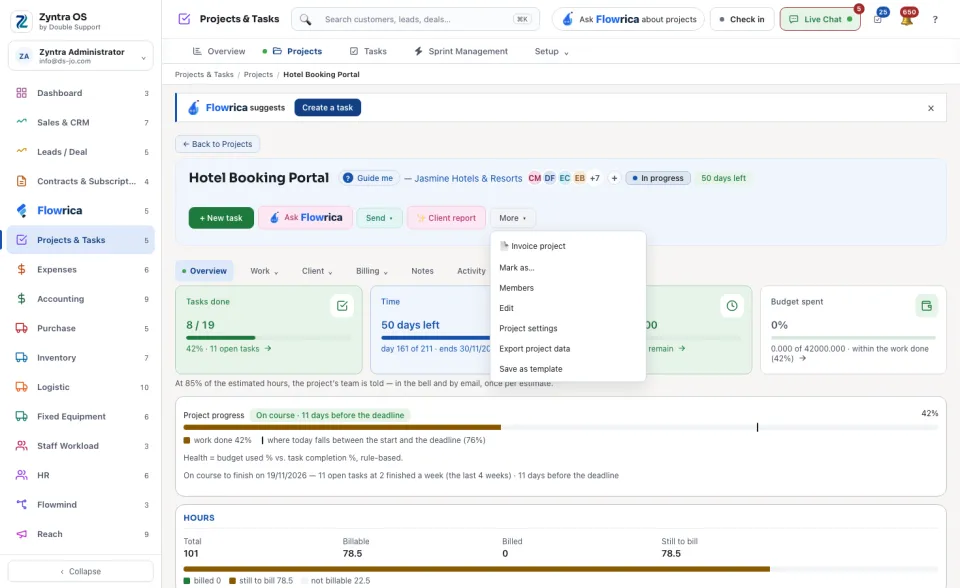
Task: Open Jasmine Hotels & Resorts client link
Action: click(468, 178)
